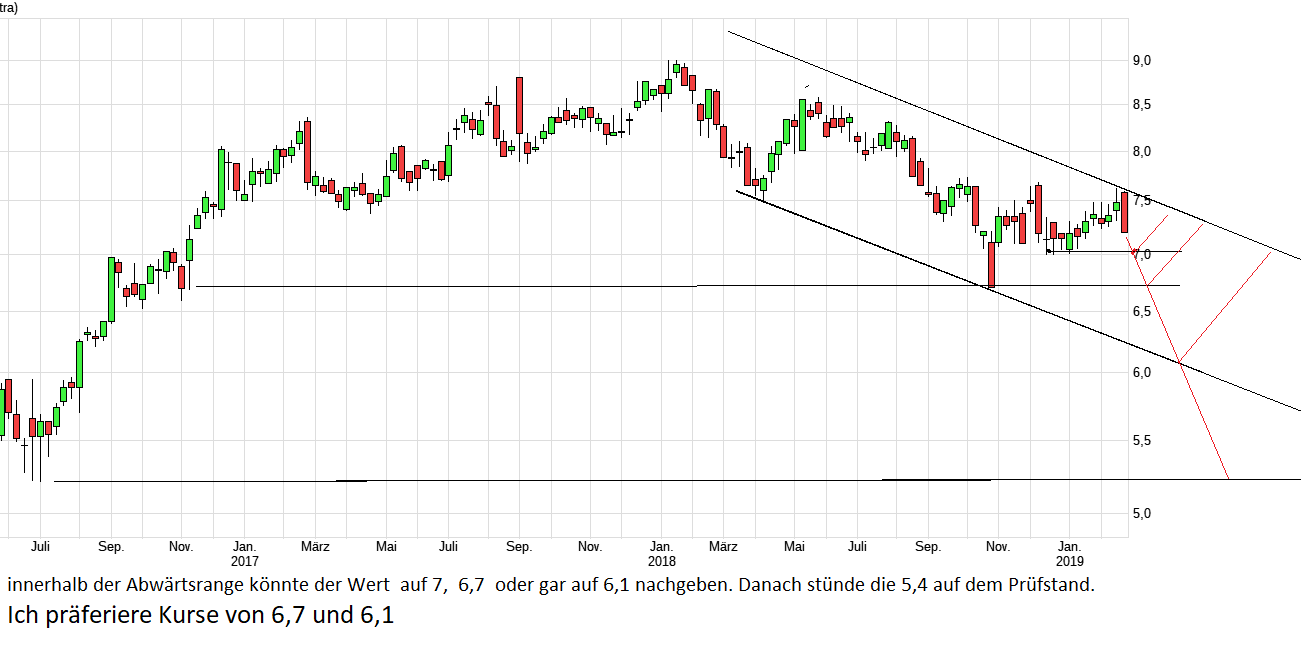Viewport: 1301px width, 655px height.
Task: Select the Nov. label near the end of the axis
Action: tap(997, 547)
